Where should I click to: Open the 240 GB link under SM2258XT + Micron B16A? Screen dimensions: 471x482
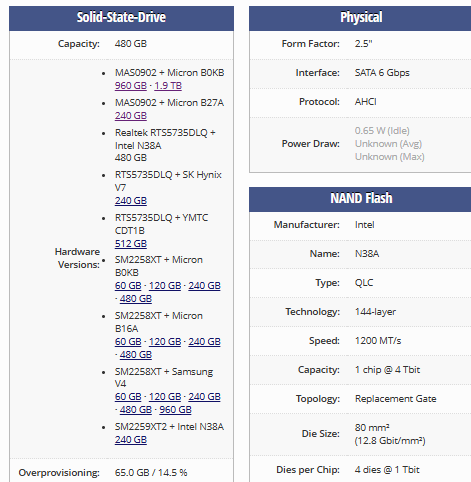click(x=204, y=342)
